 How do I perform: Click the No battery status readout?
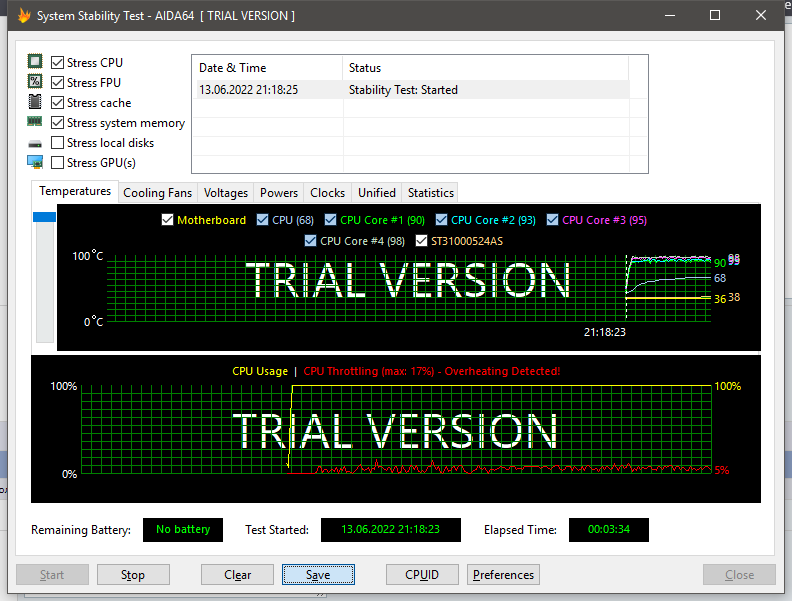click(183, 529)
